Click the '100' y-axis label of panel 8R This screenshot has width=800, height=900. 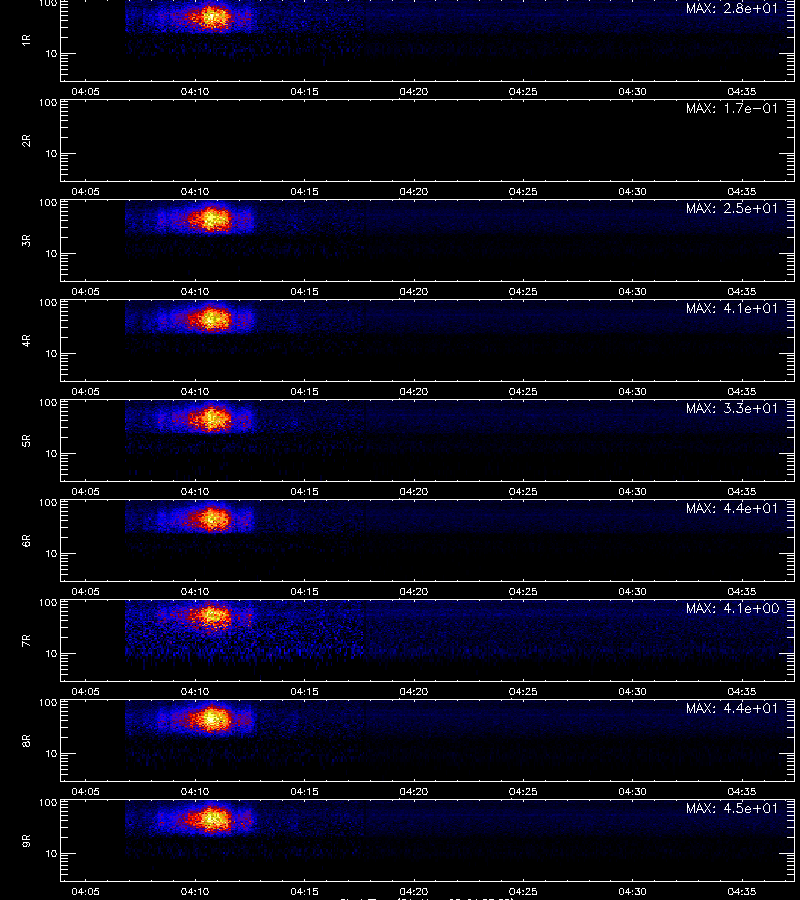pyautogui.click(x=48, y=703)
